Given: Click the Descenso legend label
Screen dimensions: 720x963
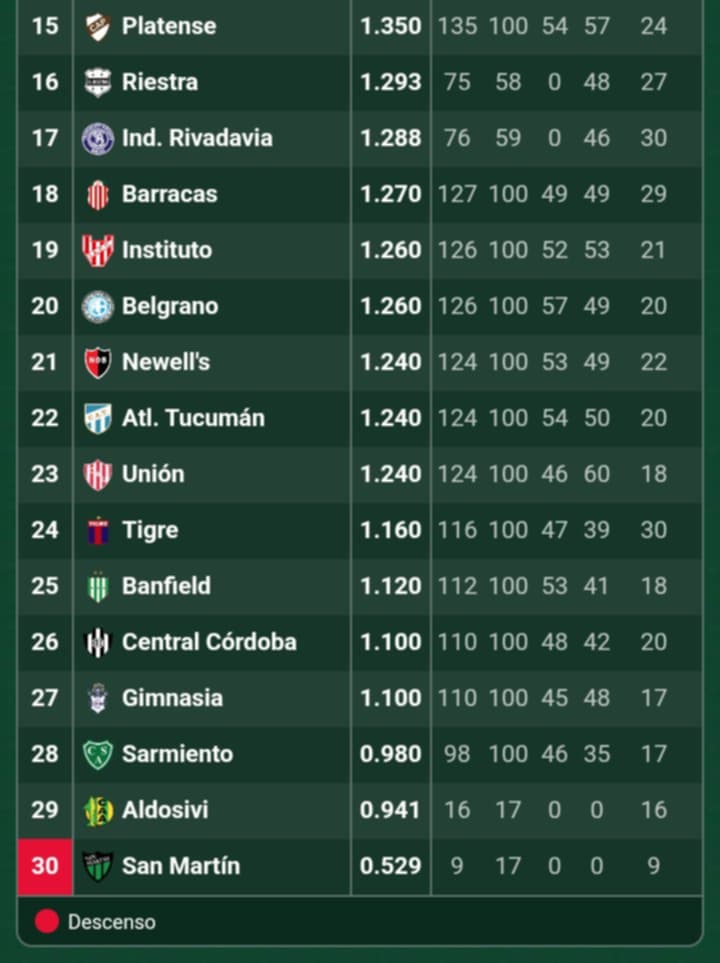Looking at the screenshot, I should click(x=111, y=922).
